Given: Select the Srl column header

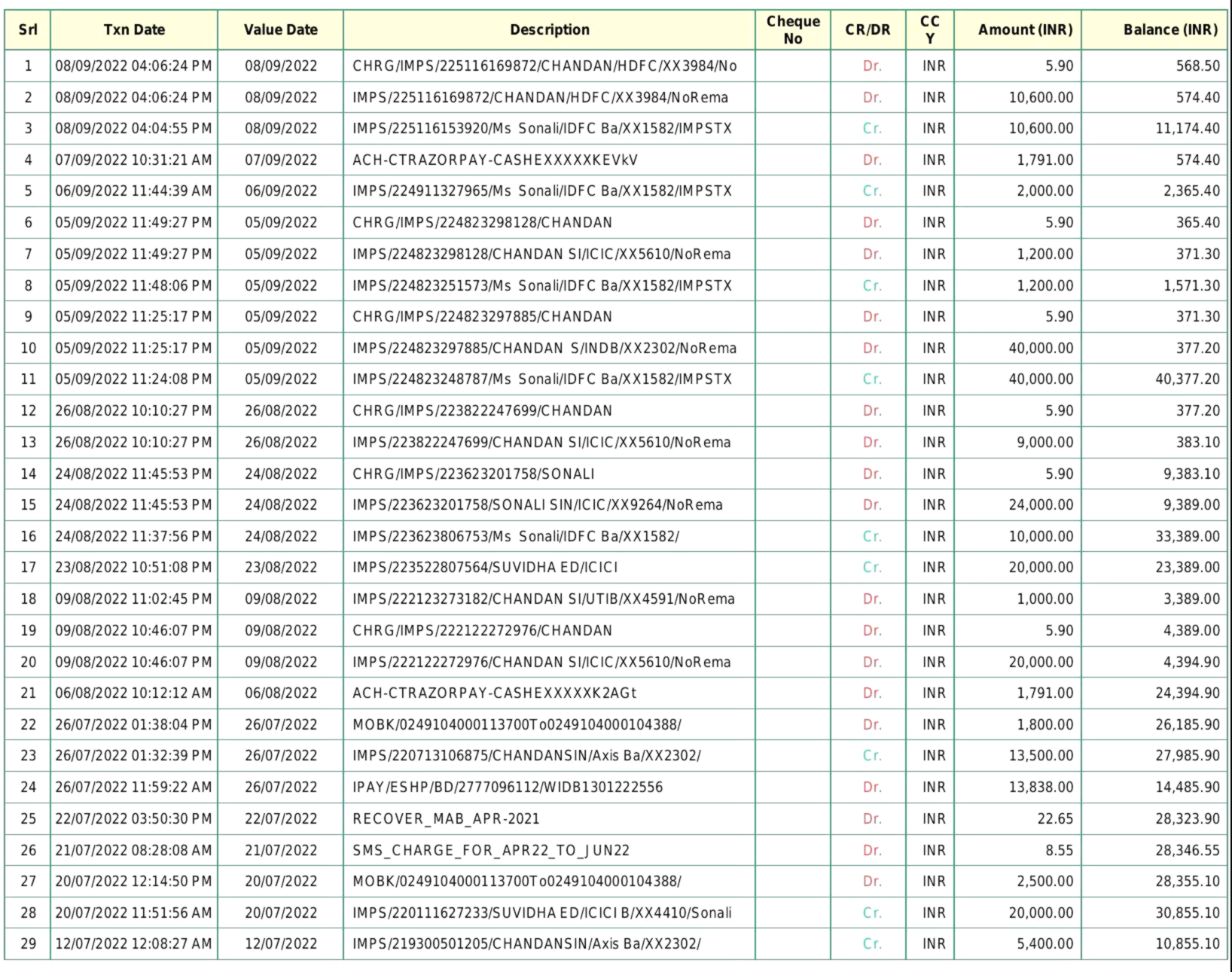Looking at the screenshot, I should (x=28, y=30).
